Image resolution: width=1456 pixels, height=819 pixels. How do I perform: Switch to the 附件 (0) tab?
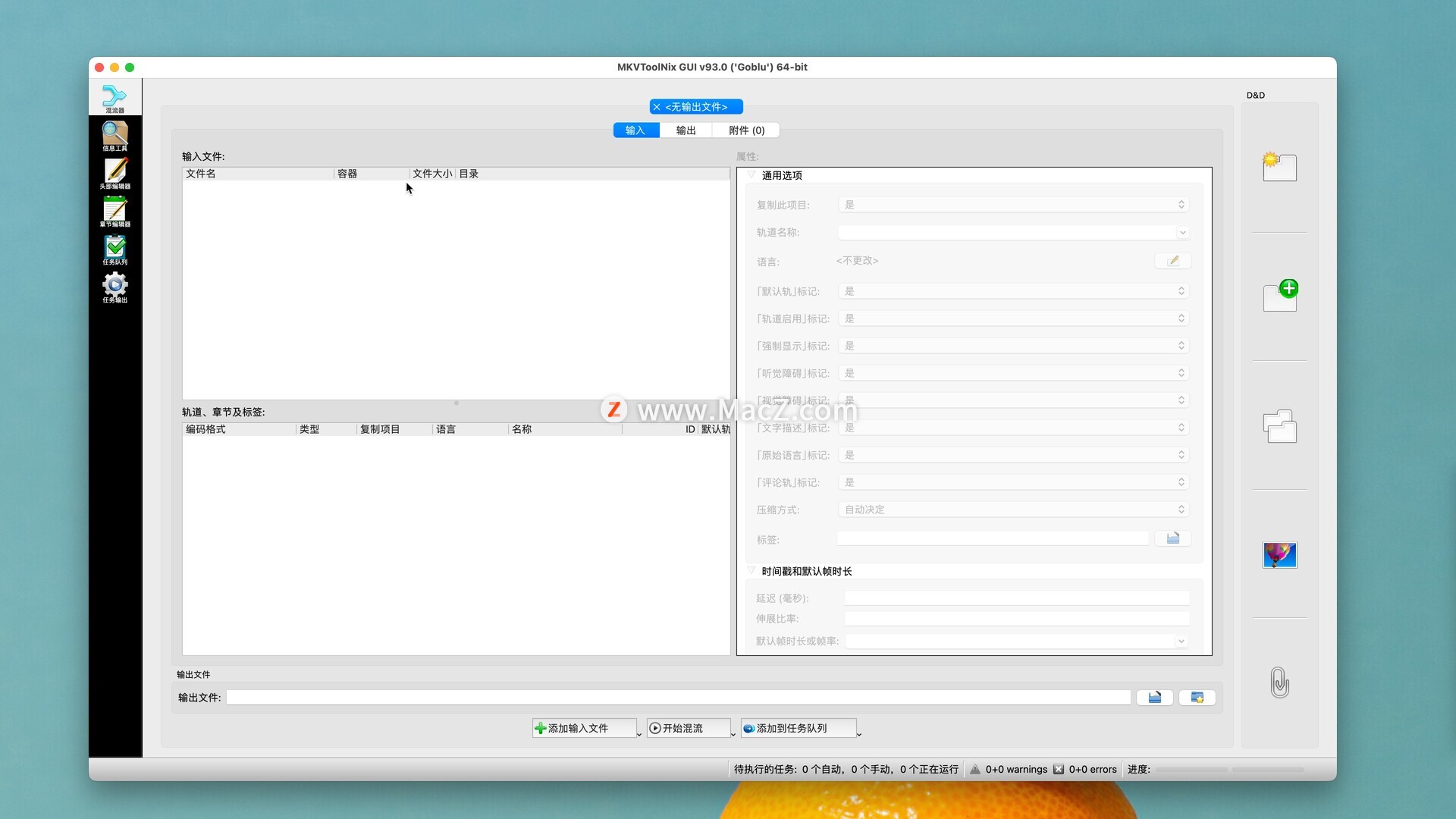click(746, 130)
